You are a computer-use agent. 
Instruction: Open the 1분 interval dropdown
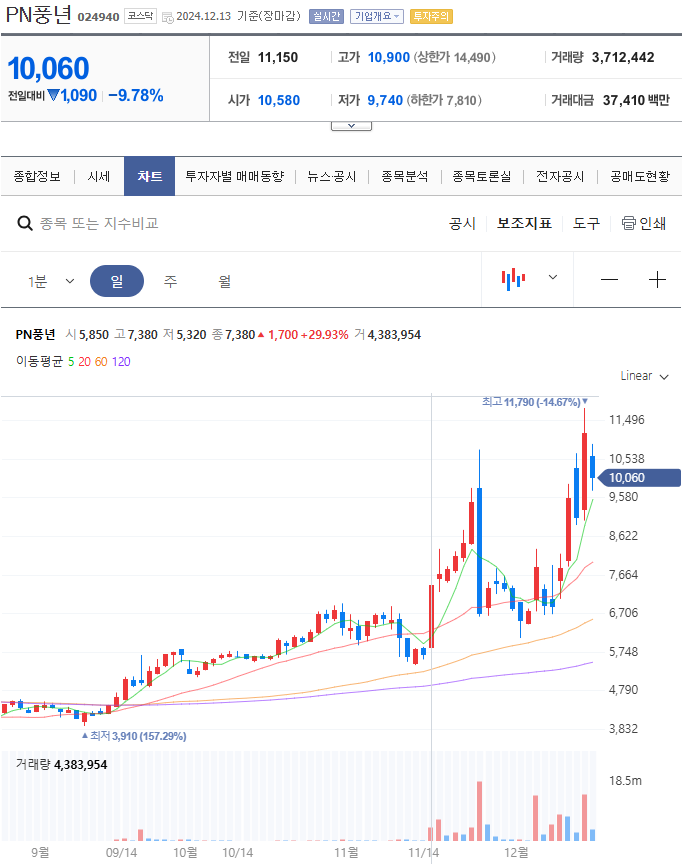(x=51, y=282)
